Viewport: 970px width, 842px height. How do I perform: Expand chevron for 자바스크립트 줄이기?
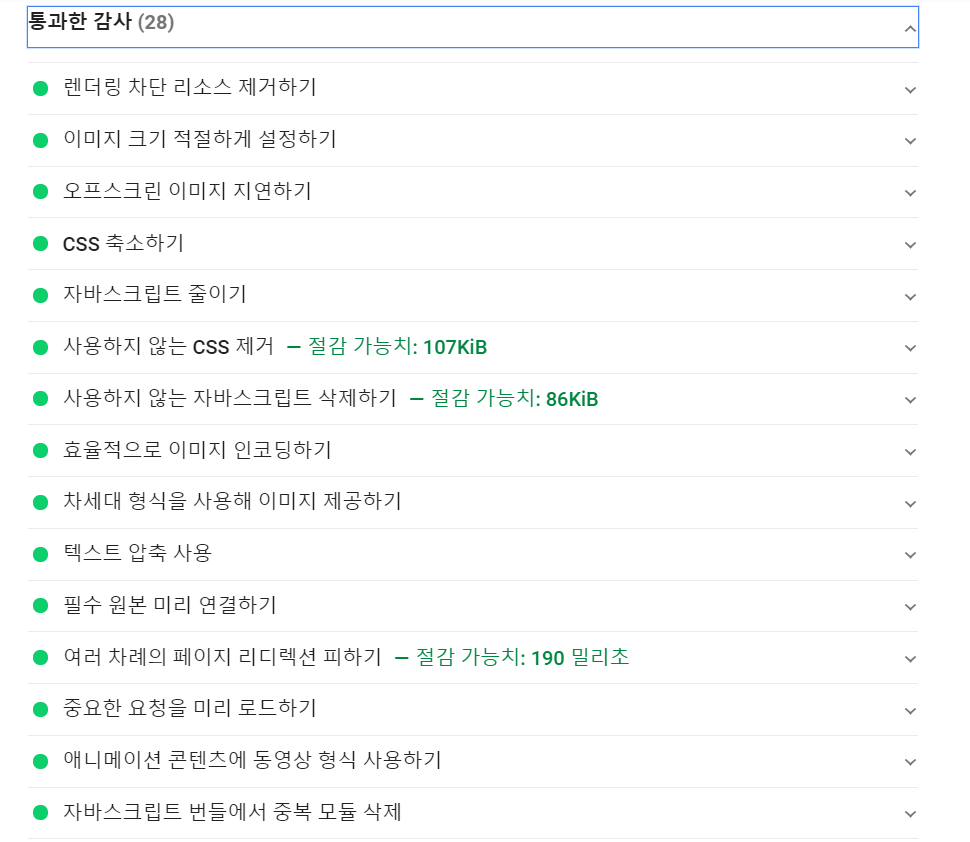[910, 297]
